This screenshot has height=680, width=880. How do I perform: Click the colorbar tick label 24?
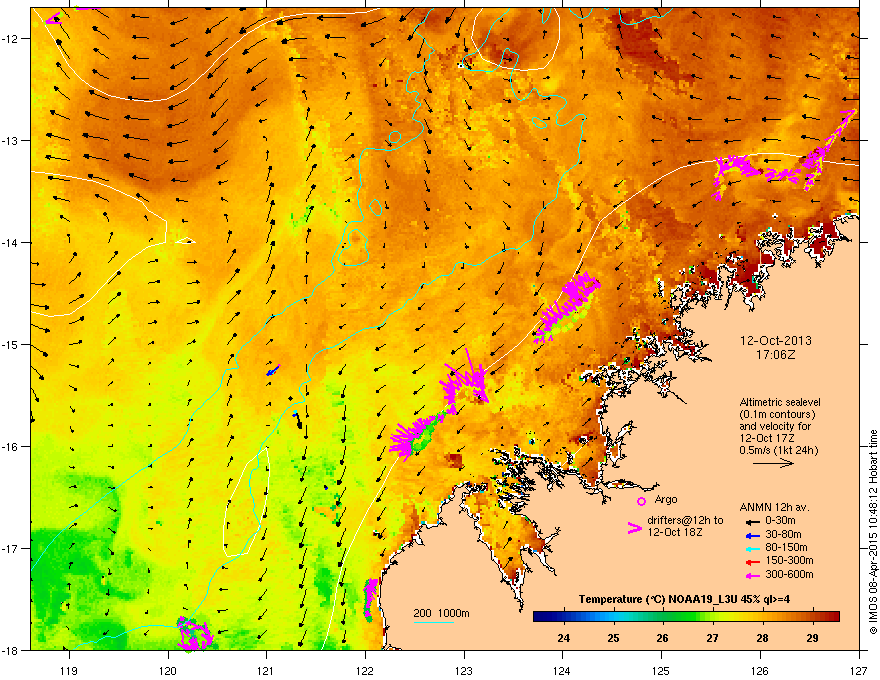click(x=563, y=638)
